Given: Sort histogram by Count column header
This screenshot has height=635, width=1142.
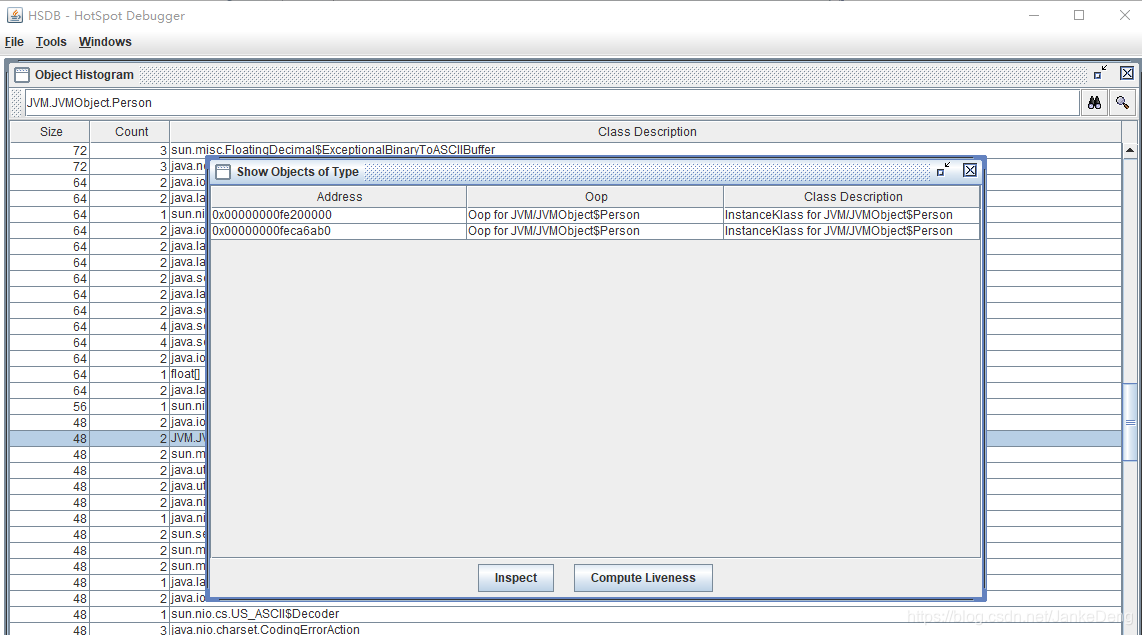Looking at the screenshot, I should [x=130, y=132].
